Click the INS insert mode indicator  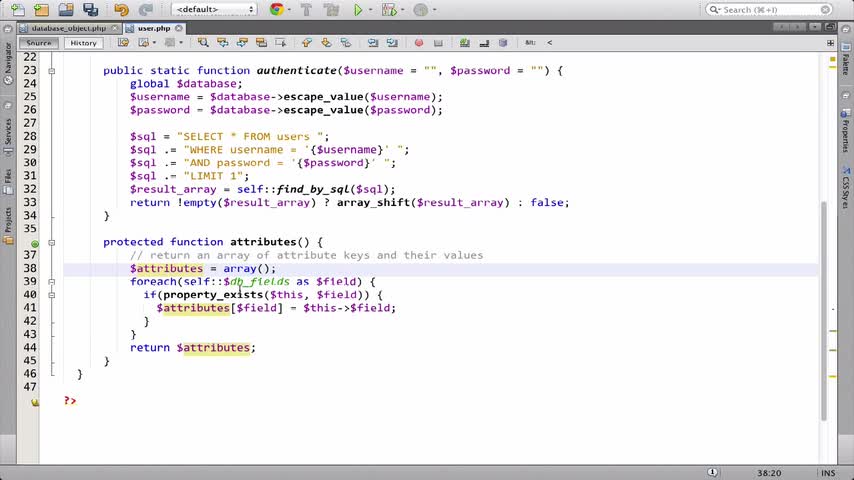tap(828, 473)
